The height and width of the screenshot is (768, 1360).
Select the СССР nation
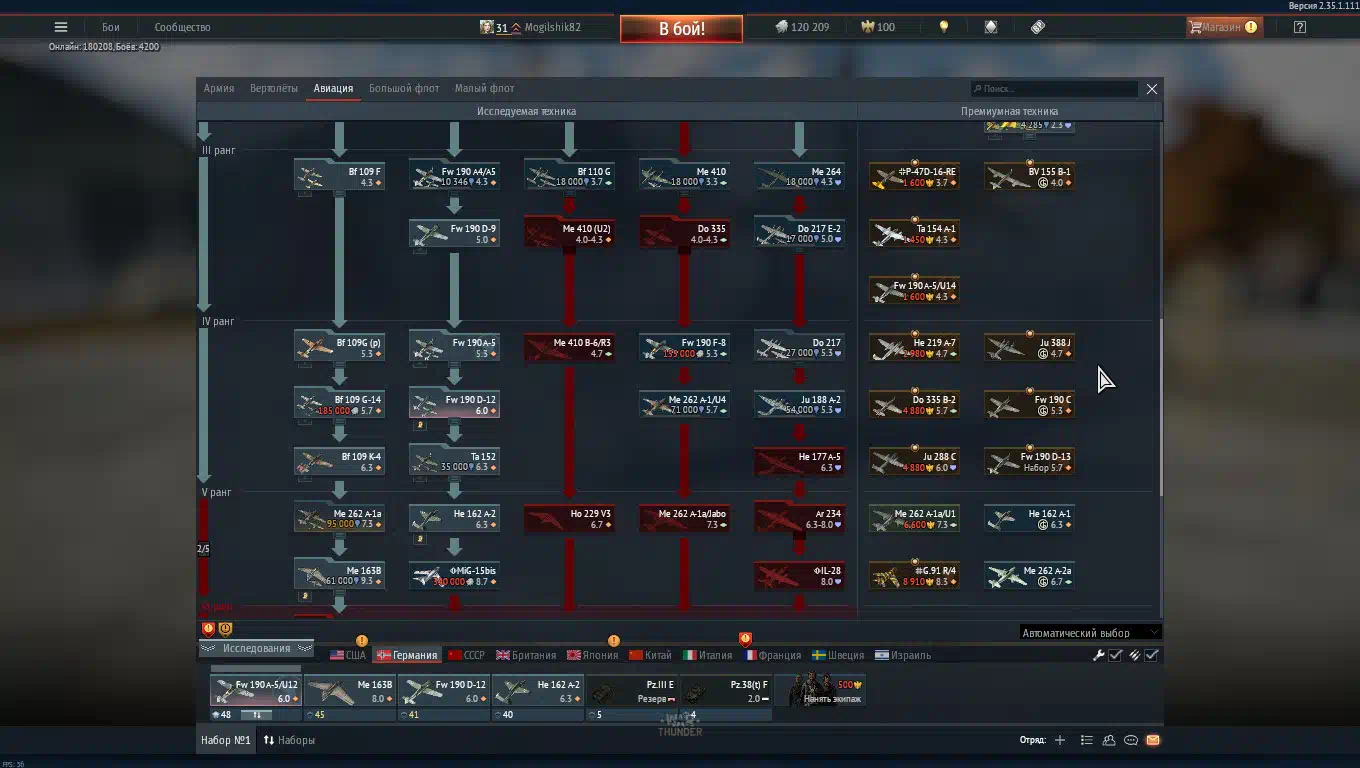(466, 655)
